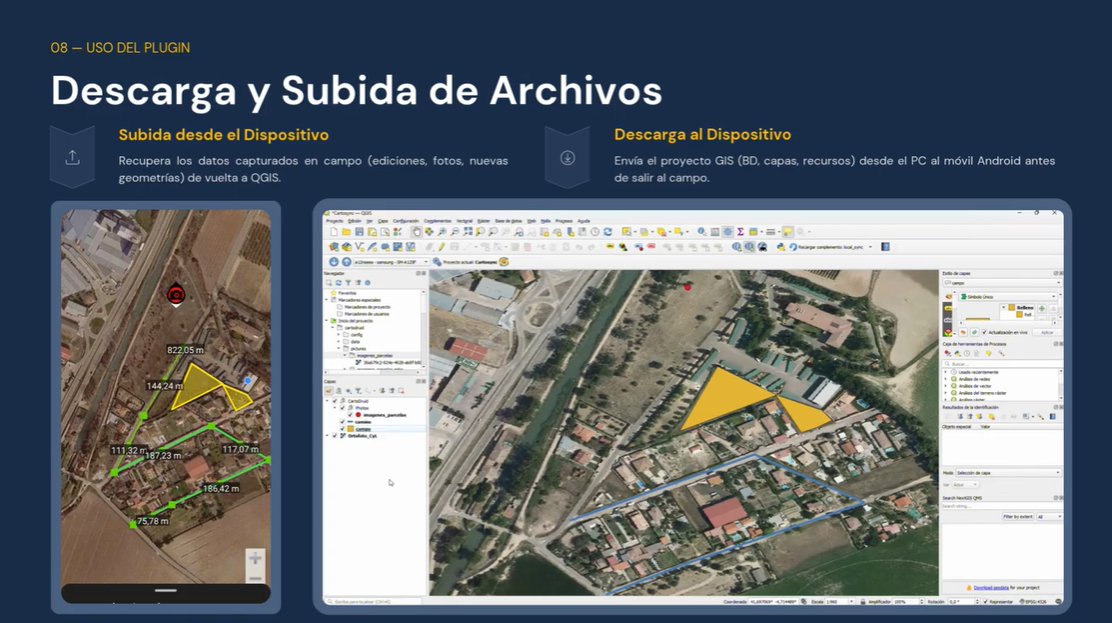Click the Coordenada field in status bar

click(774, 602)
